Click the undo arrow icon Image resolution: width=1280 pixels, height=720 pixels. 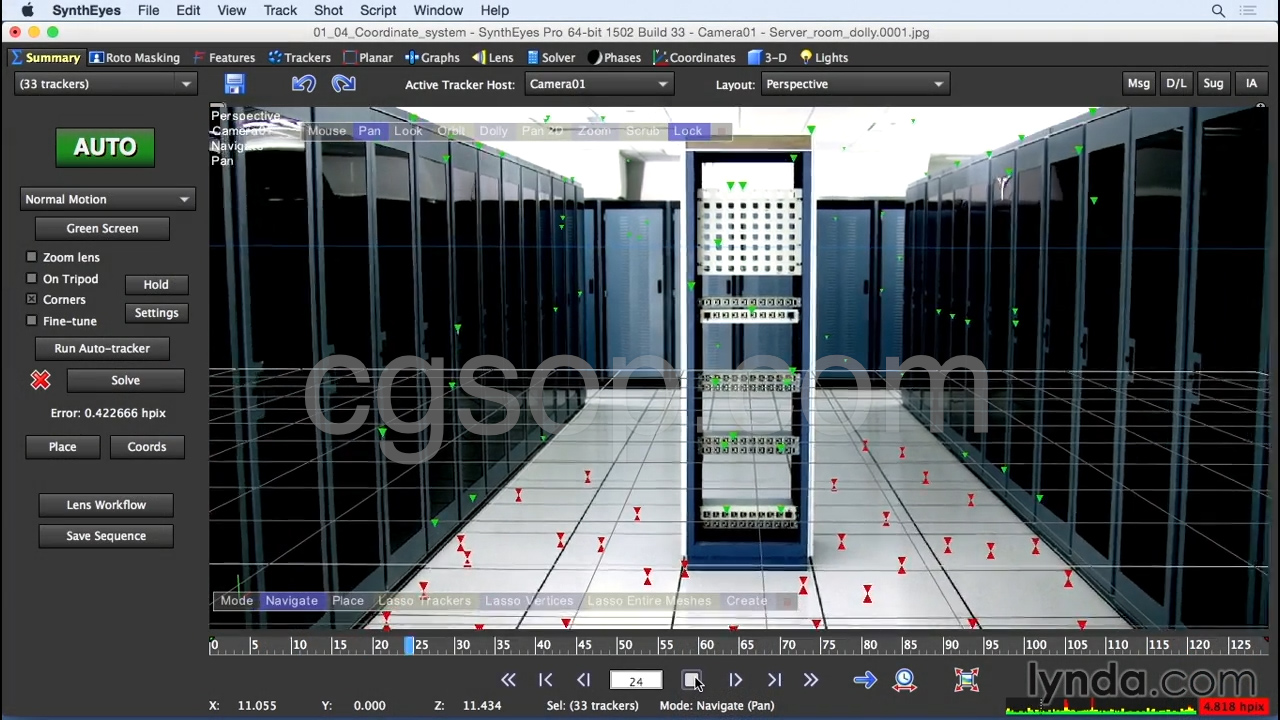click(x=304, y=84)
